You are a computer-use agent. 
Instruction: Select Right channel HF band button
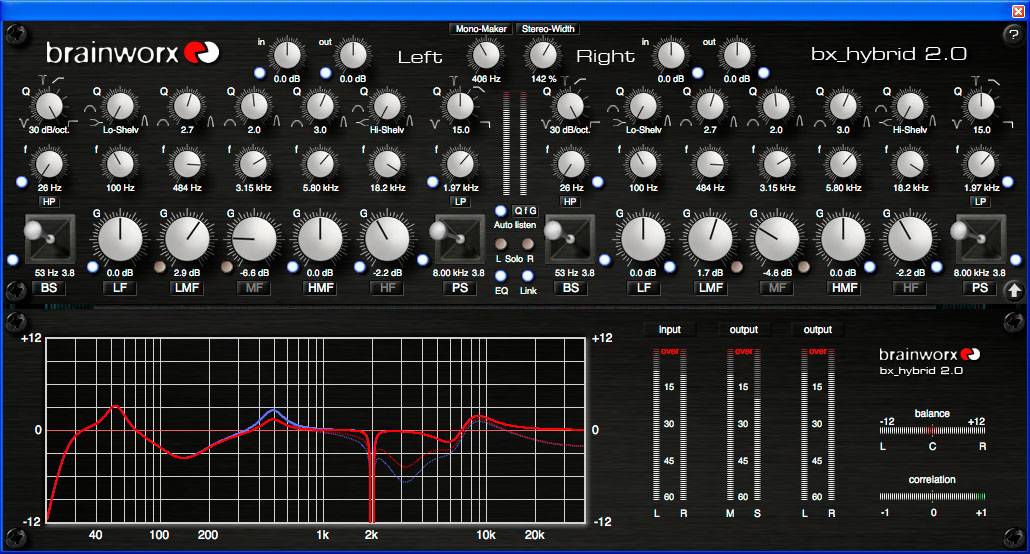point(910,288)
